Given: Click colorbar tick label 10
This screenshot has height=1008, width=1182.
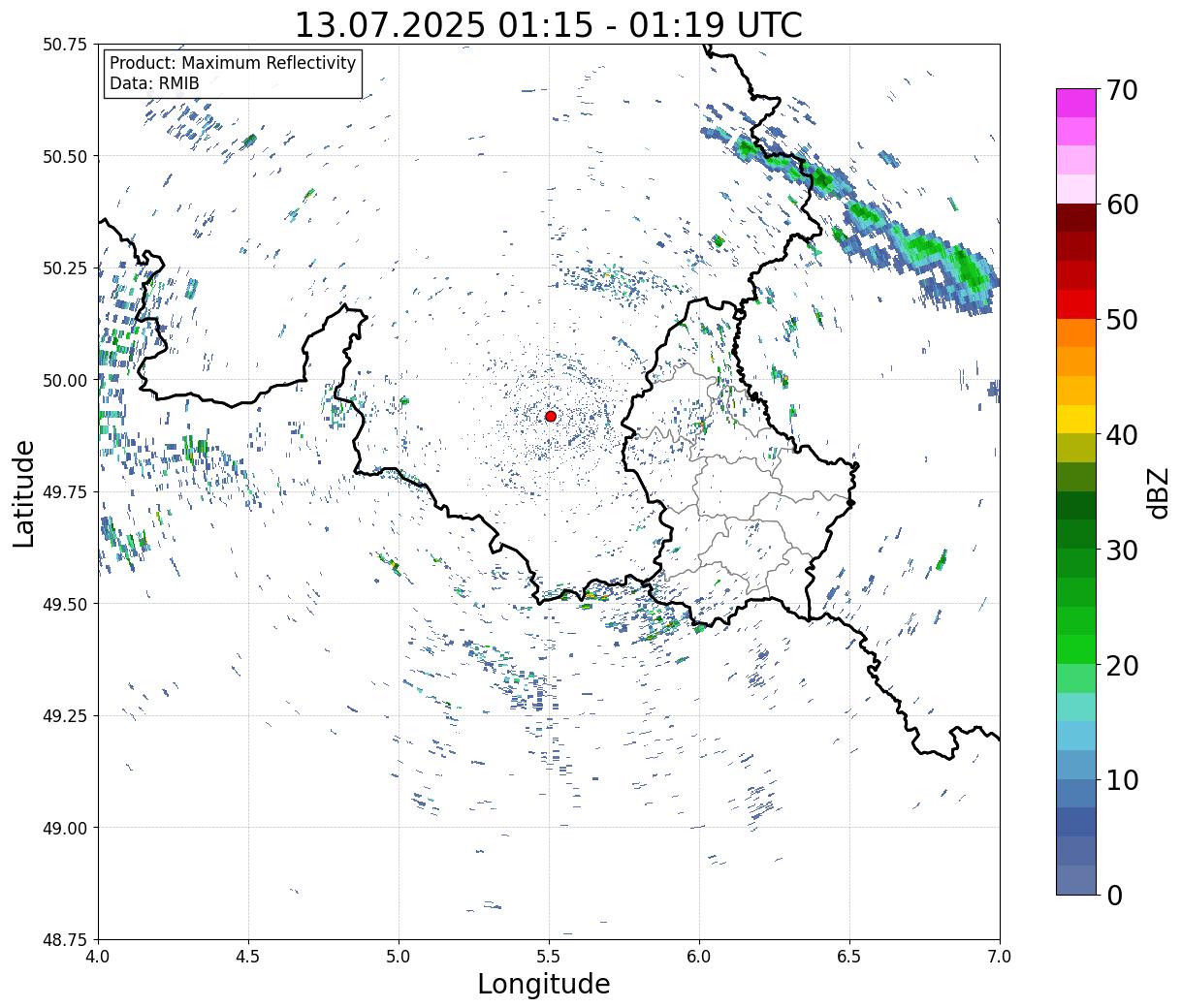Looking at the screenshot, I should 1121,779.
